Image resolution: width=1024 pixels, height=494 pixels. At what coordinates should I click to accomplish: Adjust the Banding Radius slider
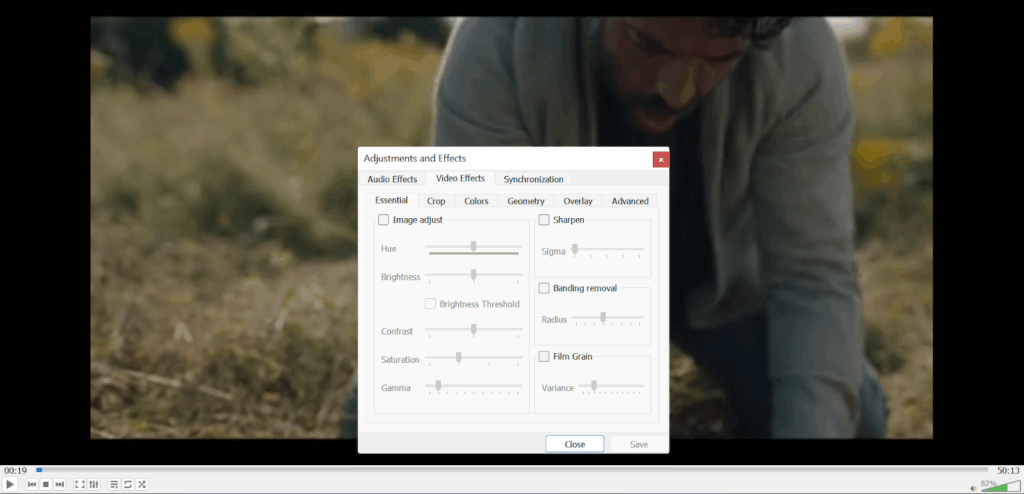point(607,319)
